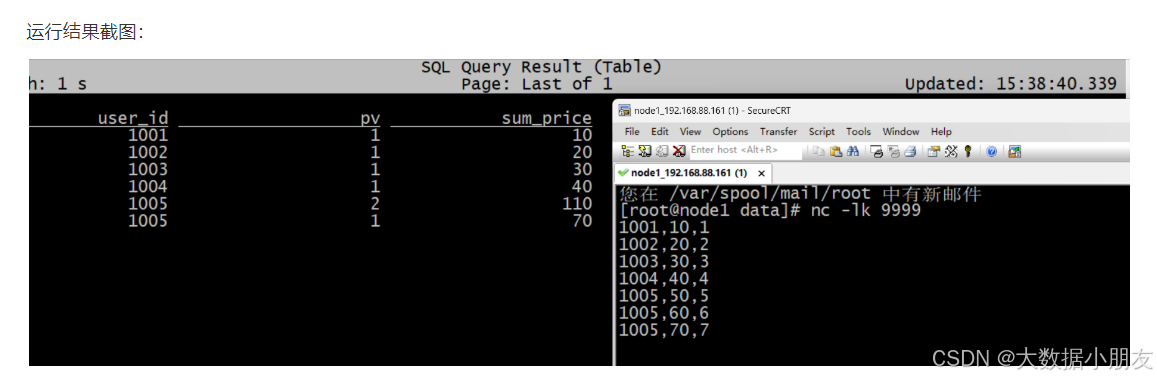Click user_id 1005 in the 70 row
This screenshot has height=379, width=1157.
(148, 220)
